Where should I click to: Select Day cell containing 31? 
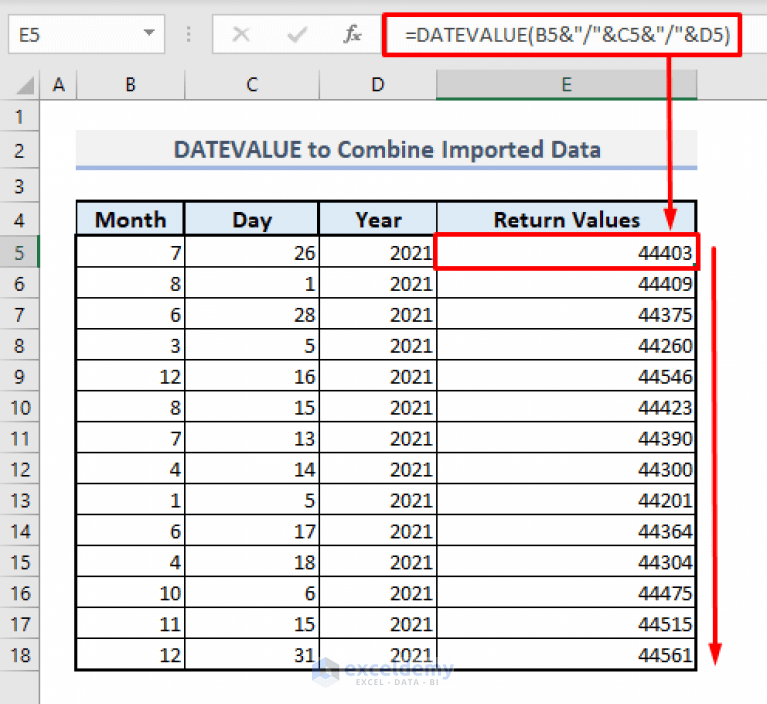[252, 655]
